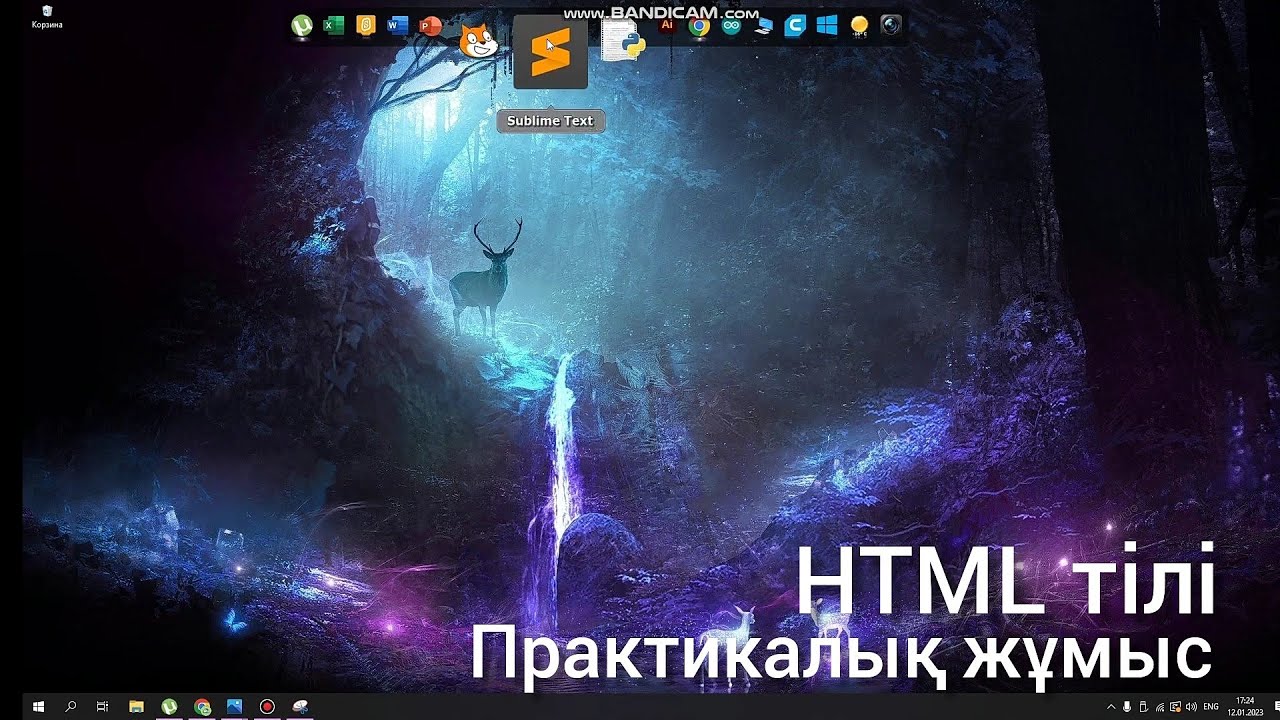This screenshot has height=720, width=1280.
Task: Open Photos app on taskbar
Action: pos(234,706)
